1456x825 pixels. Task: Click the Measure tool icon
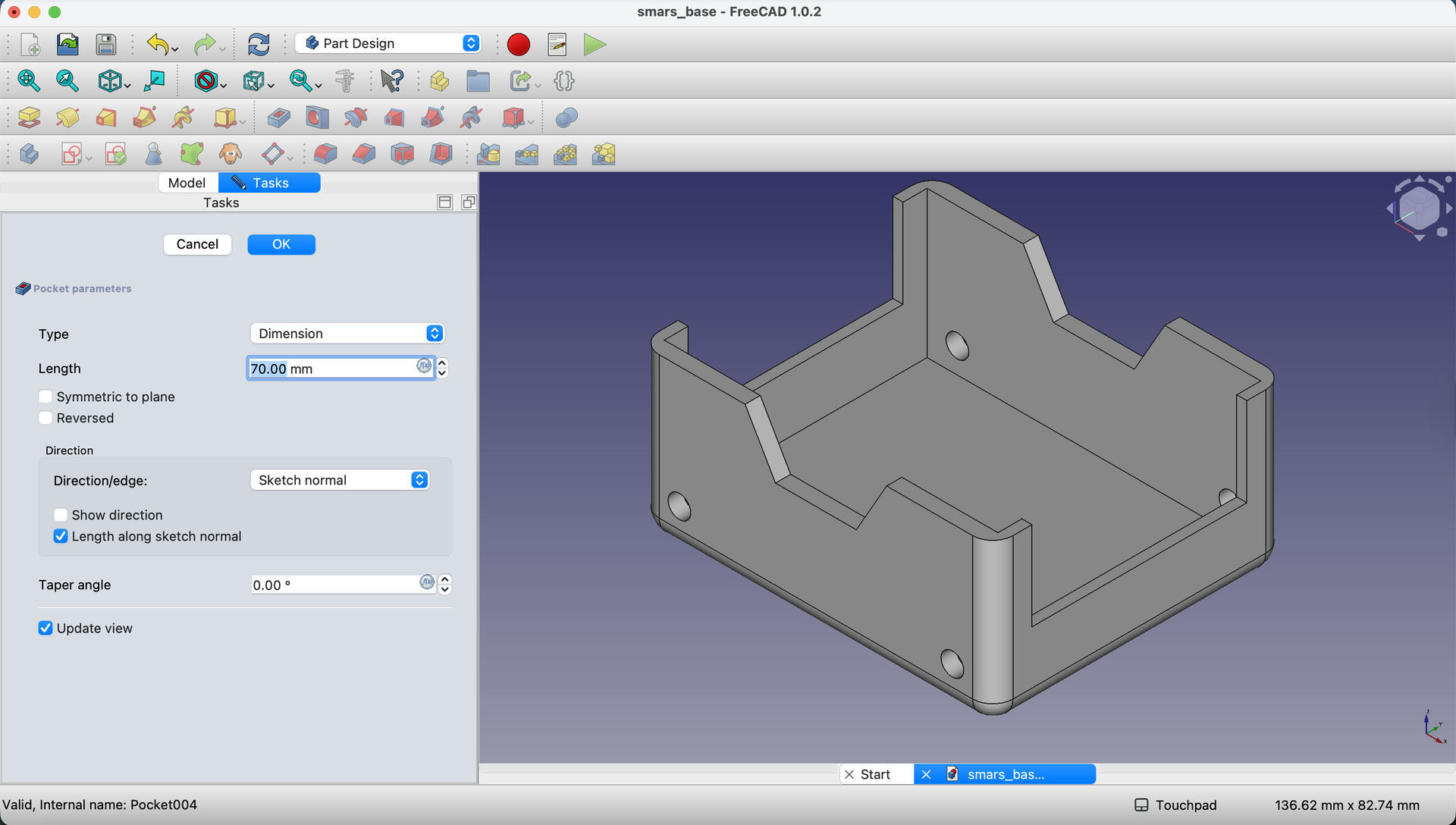[x=345, y=80]
